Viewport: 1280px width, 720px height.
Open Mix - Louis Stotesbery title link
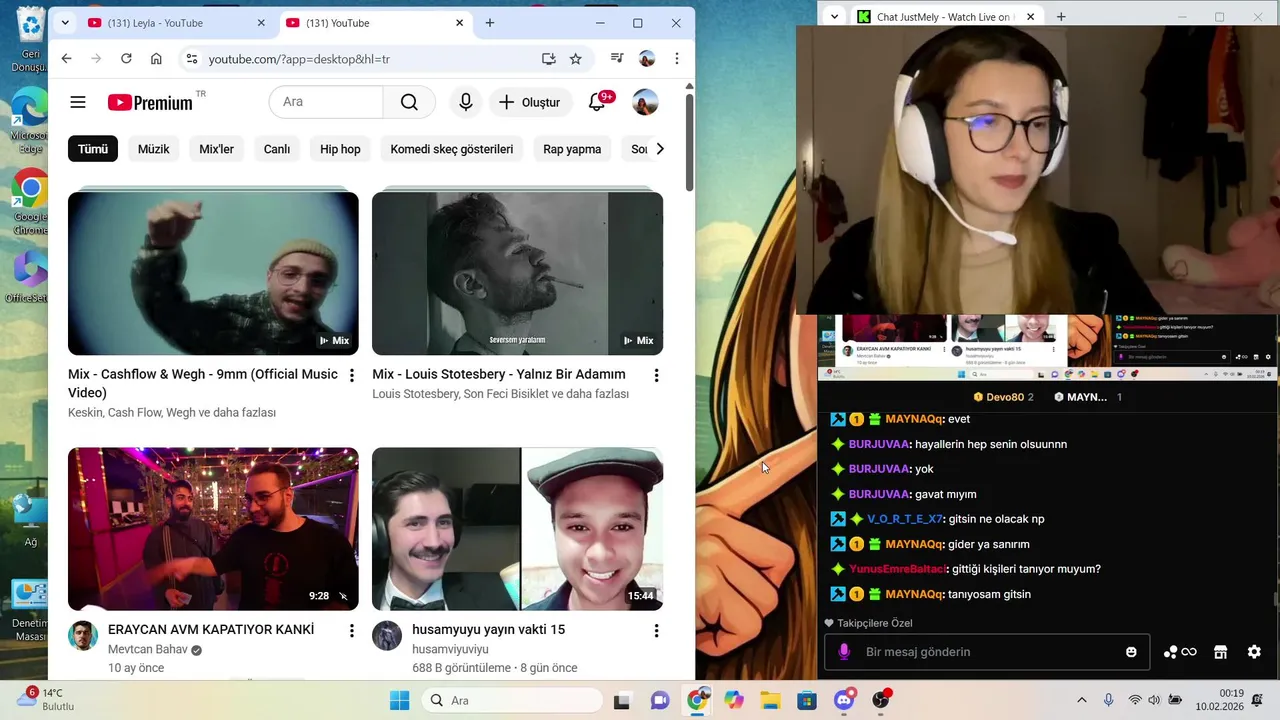(499, 374)
